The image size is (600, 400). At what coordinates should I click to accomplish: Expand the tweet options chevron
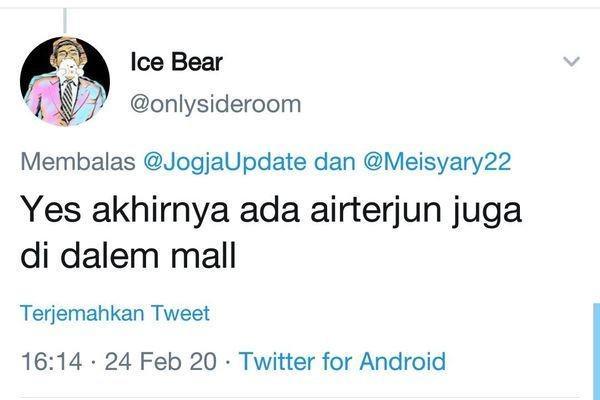(x=572, y=61)
